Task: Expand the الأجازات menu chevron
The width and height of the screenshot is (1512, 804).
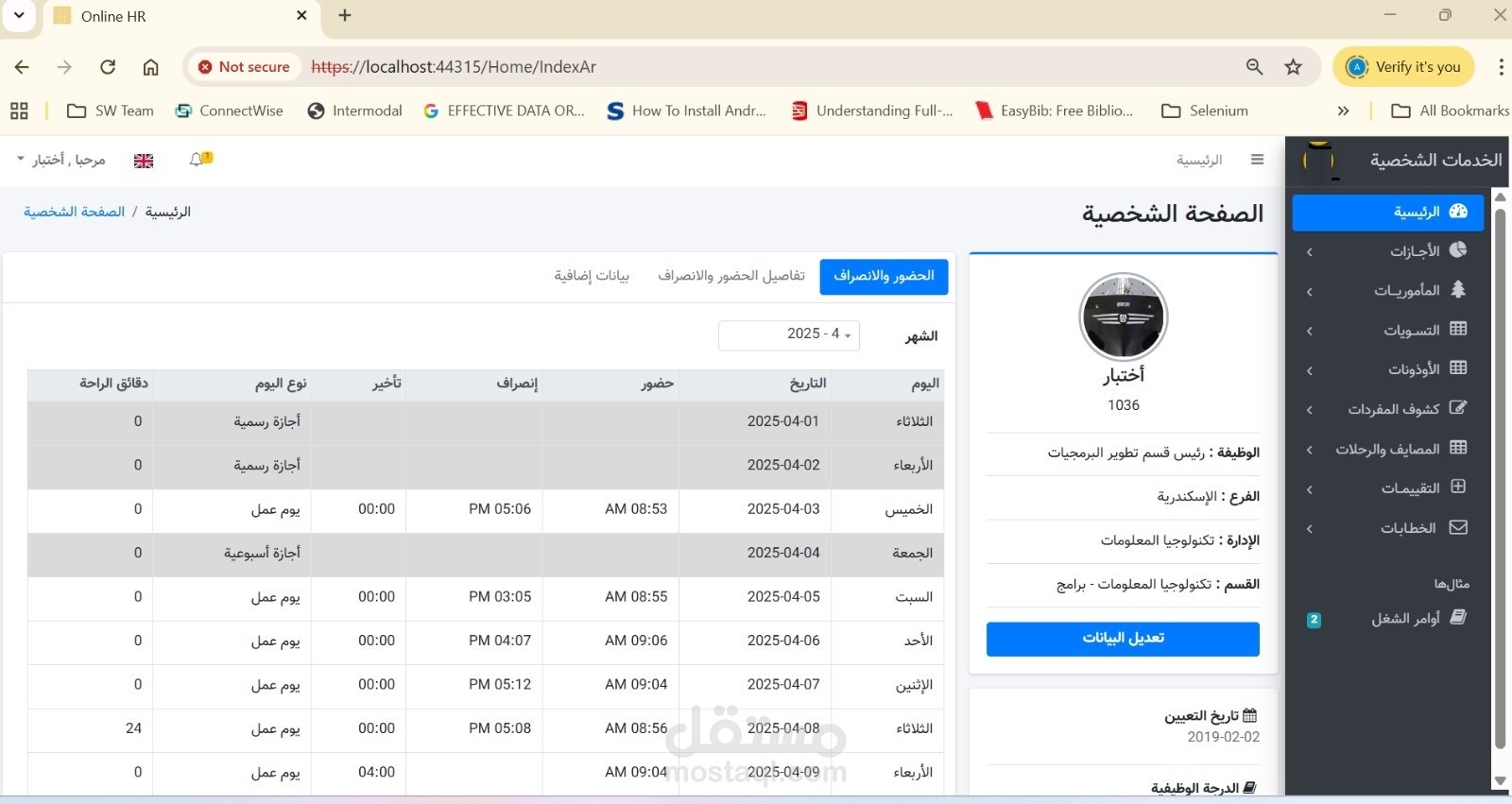Action: coord(1310,252)
